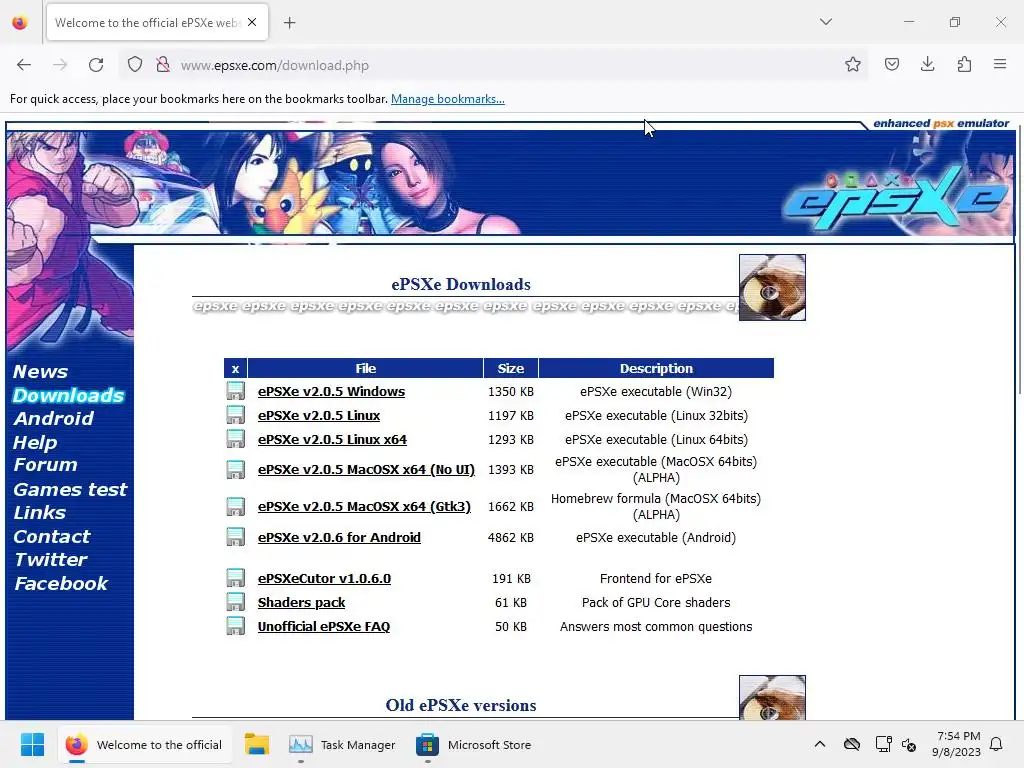The width and height of the screenshot is (1024, 768).
Task: Open Games test in the sidebar
Action: click(71, 489)
